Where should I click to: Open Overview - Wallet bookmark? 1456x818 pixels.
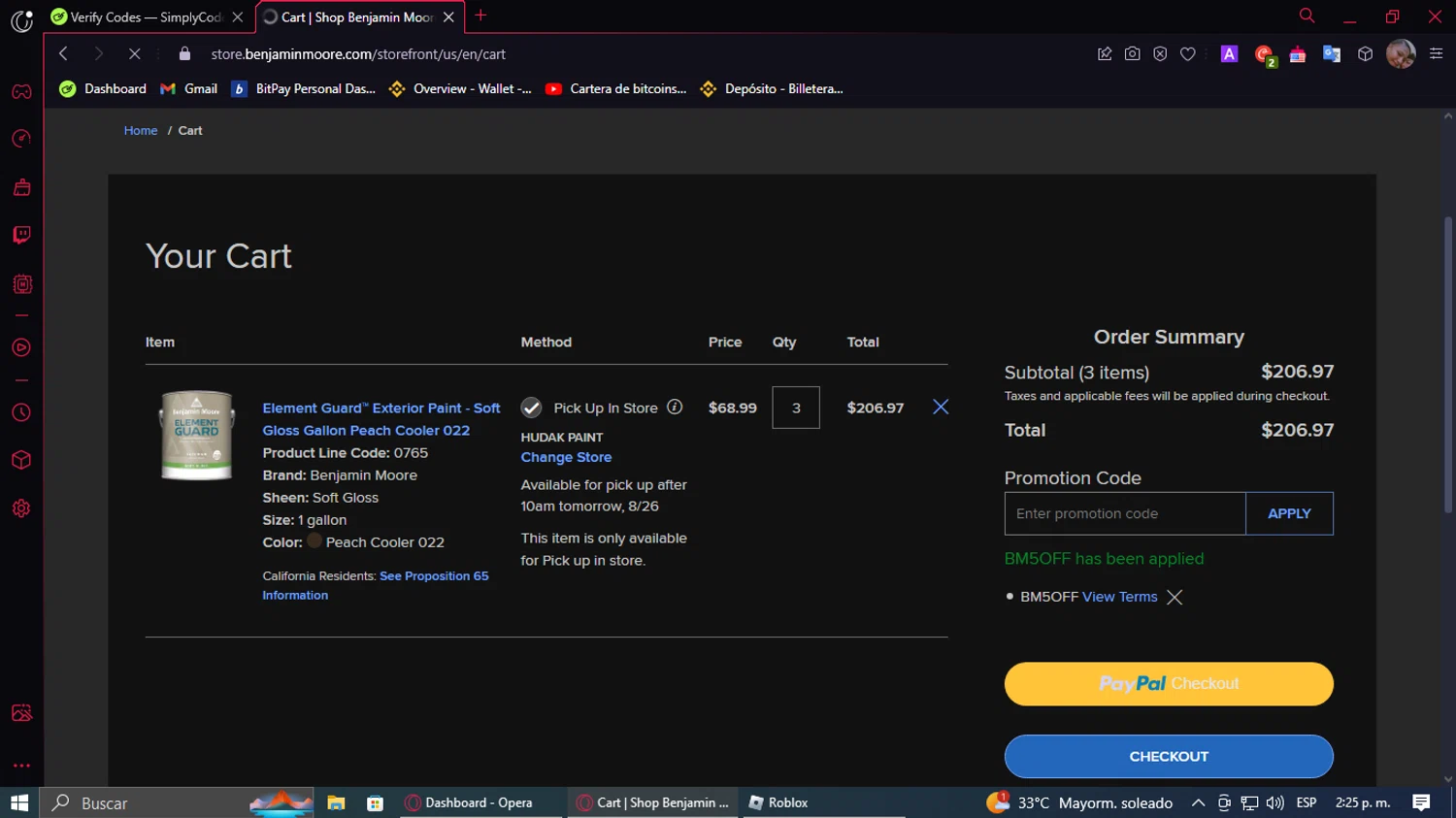click(x=459, y=88)
